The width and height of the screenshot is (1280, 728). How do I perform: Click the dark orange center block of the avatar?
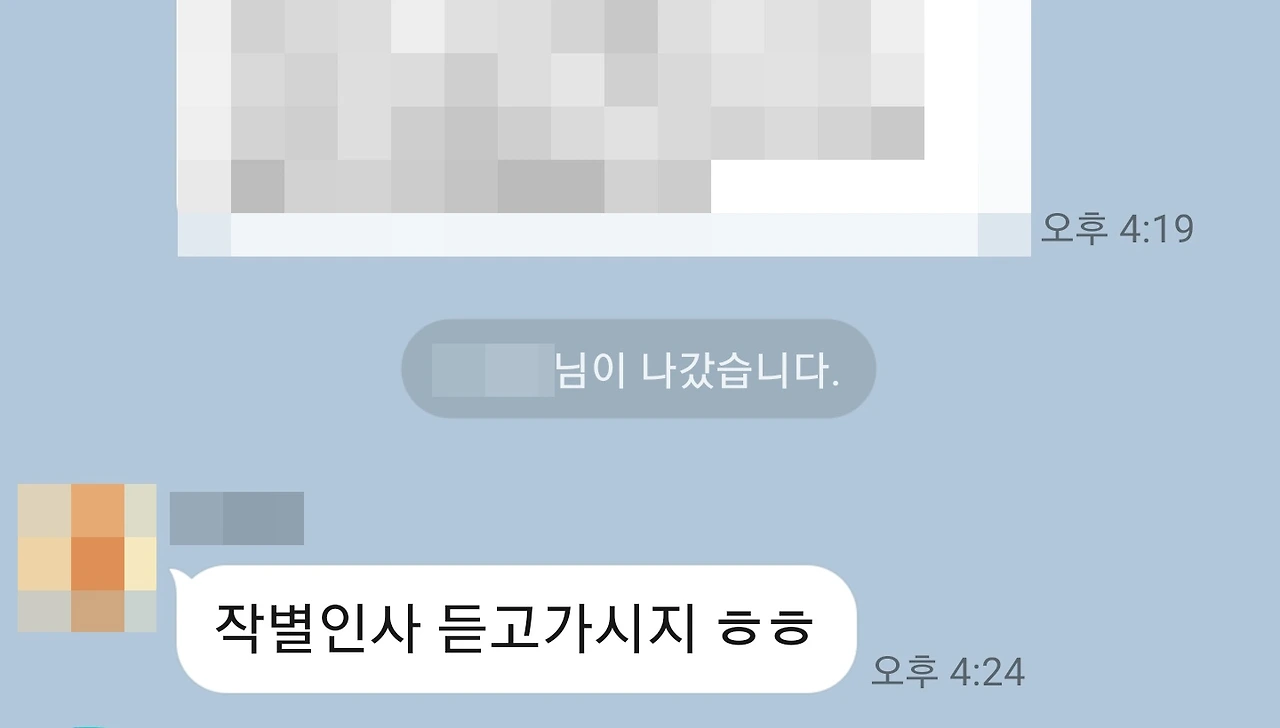(x=98, y=563)
